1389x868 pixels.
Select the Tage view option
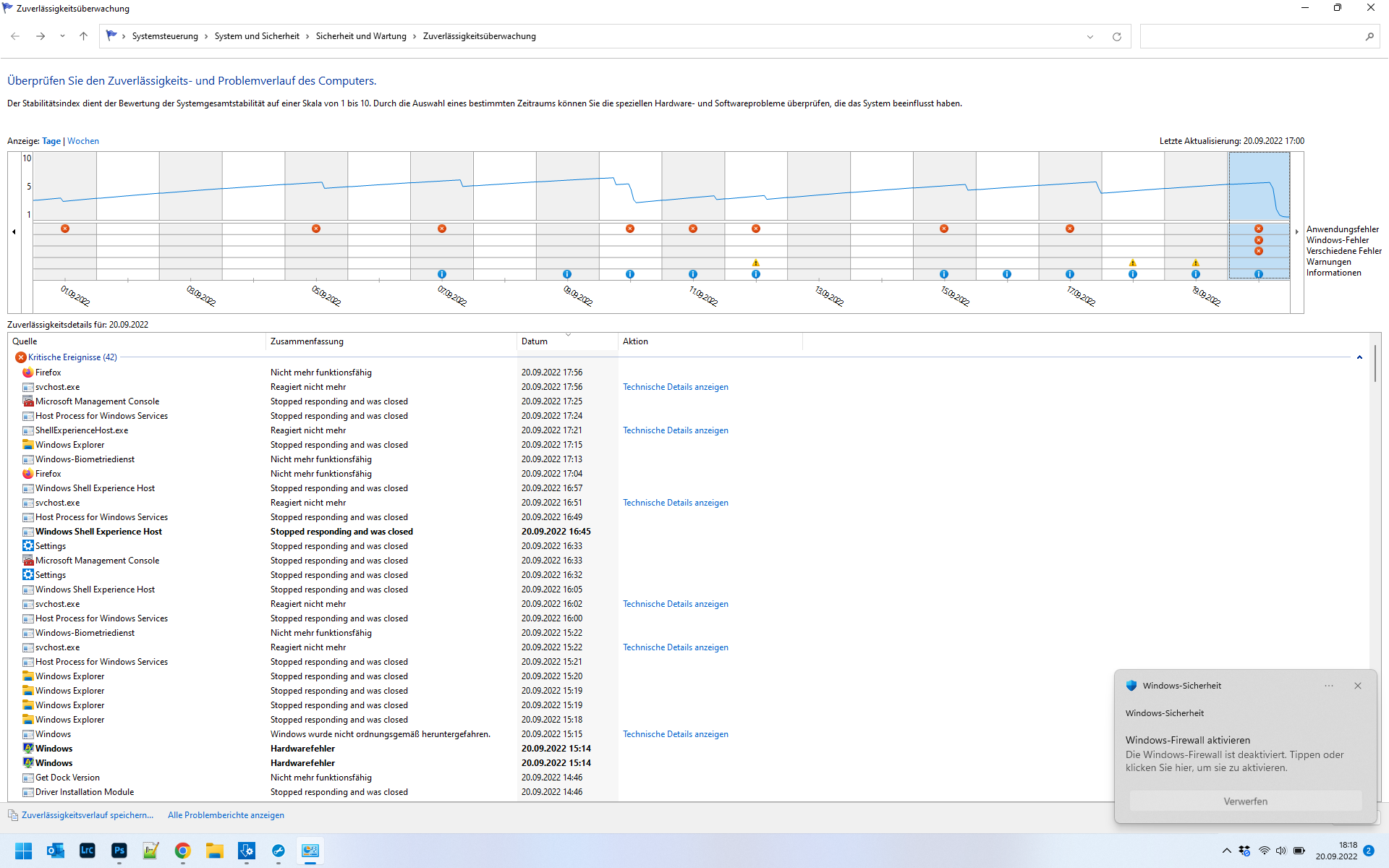tap(51, 141)
